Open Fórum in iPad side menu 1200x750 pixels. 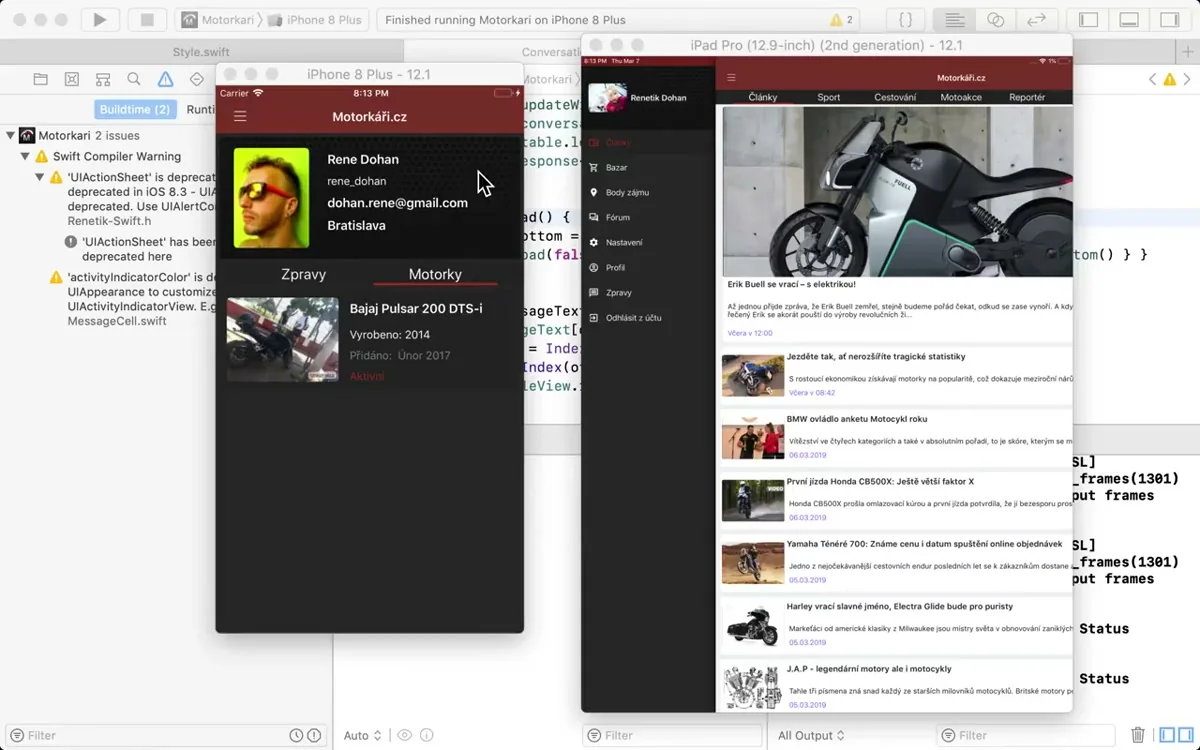pos(649,217)
